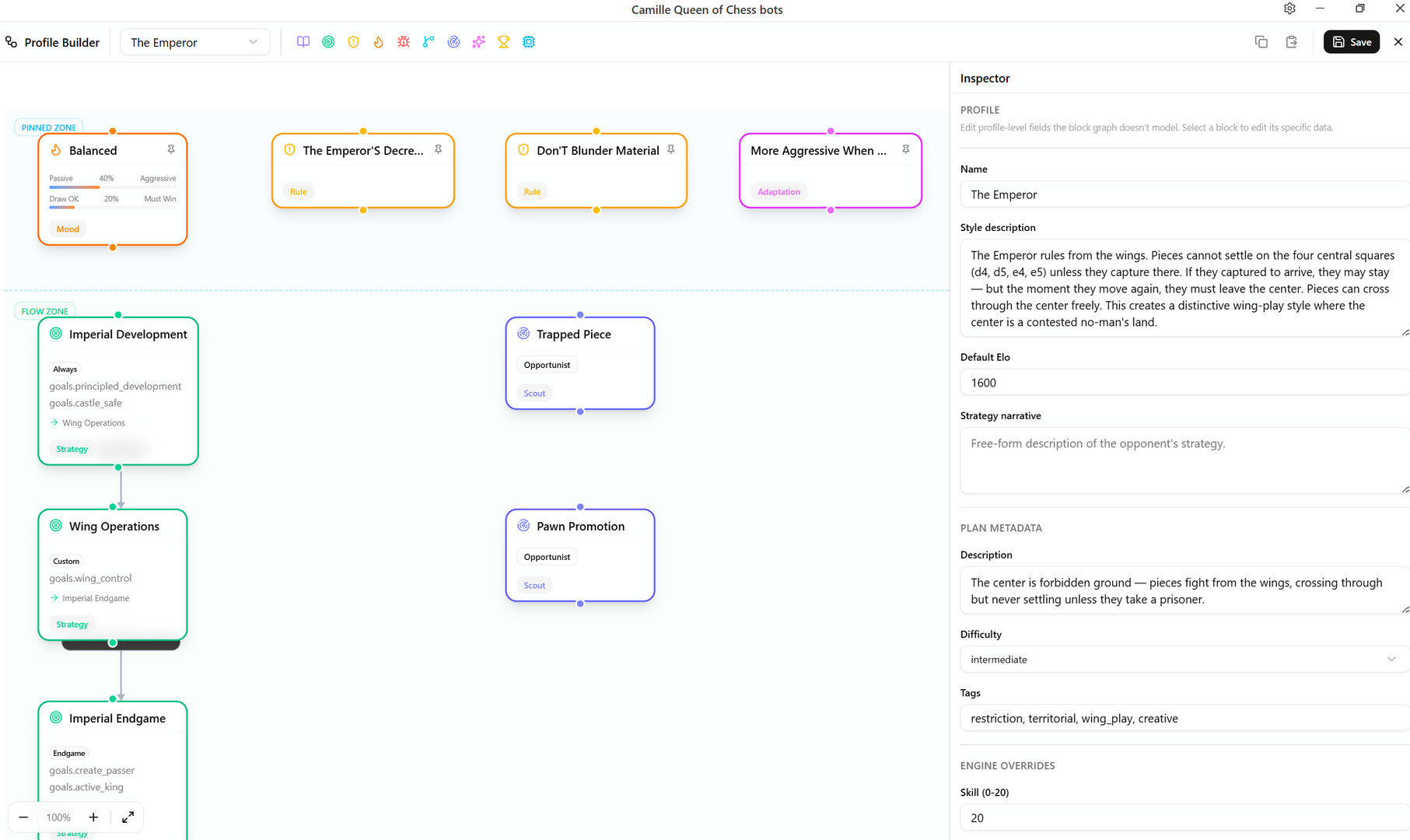Click Rule tag on Don't Blunder Material block
The image size is (1410, 840).
point(532,191)
